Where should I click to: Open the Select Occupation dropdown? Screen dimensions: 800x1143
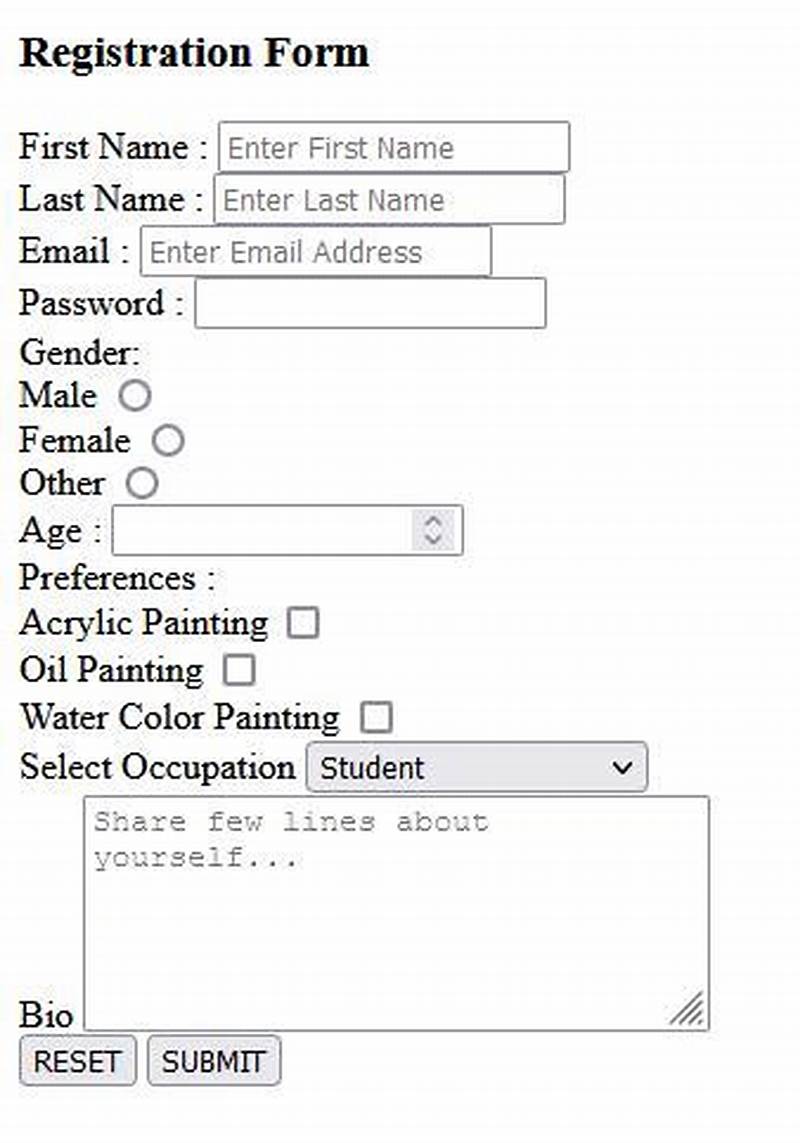tap(475, 767)
